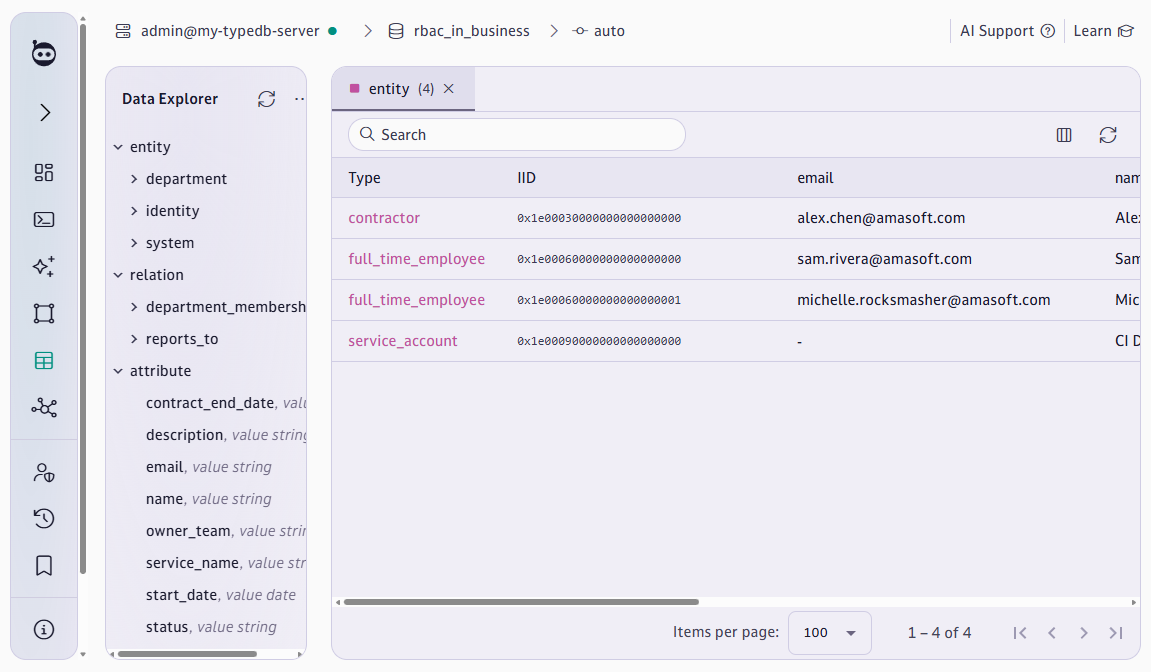This screenshot has width=1151, height=672.
Task: Refresh the entity table results
Action: click(1108, 135)
